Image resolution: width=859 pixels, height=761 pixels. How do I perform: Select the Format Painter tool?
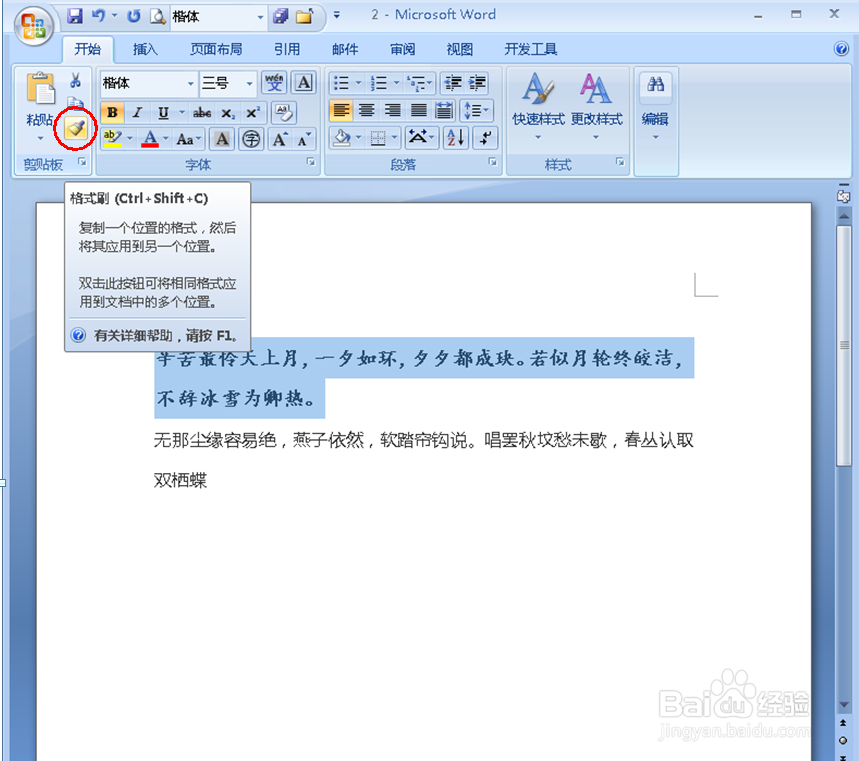pos(75,128)
